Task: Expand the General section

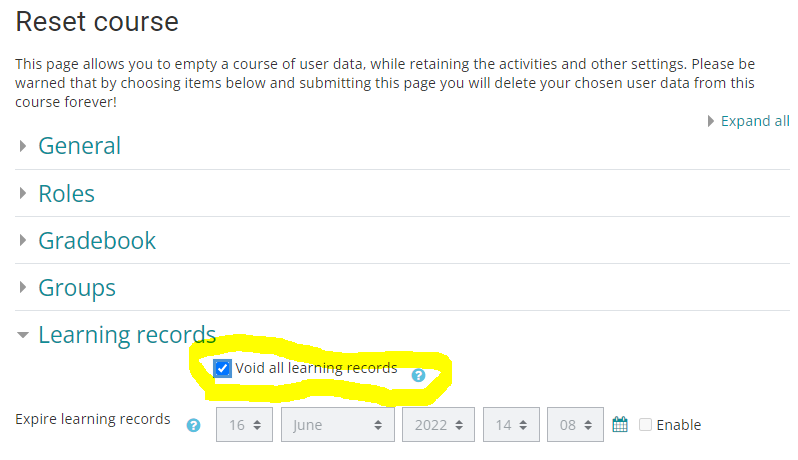Action: pyautogui.click(x=79, y=146)
